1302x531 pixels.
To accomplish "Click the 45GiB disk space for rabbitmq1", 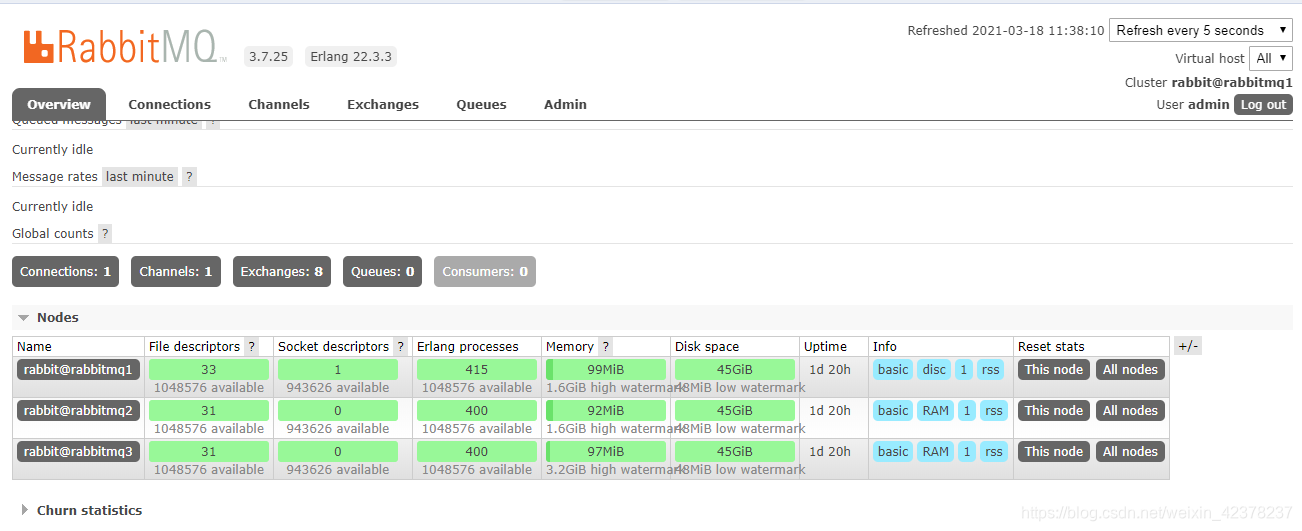I will click(735, 369).
